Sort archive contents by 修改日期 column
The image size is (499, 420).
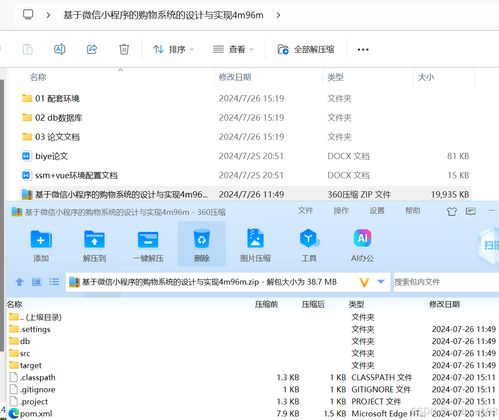[x=444, y=304]
